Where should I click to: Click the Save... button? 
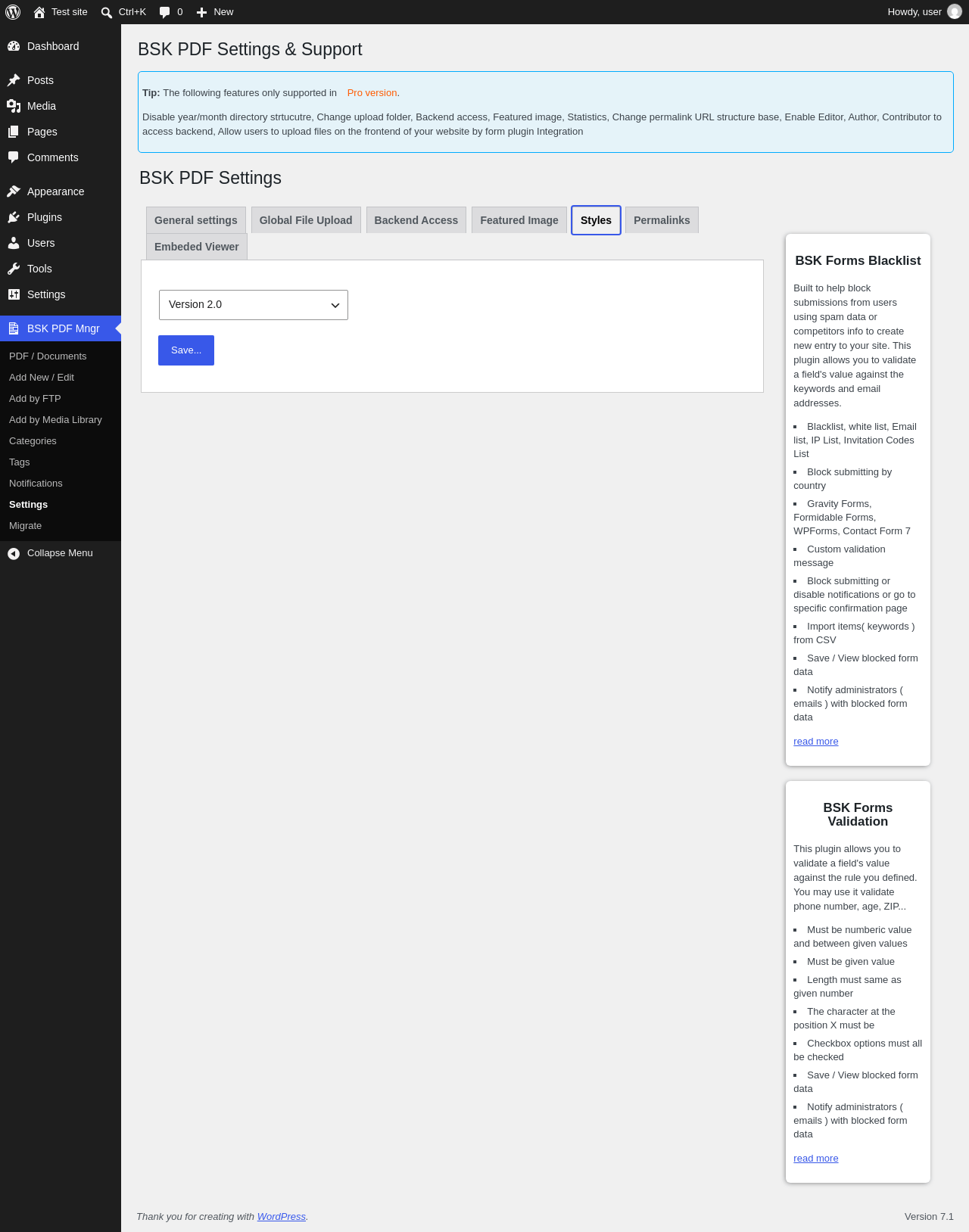click(186, 350)
